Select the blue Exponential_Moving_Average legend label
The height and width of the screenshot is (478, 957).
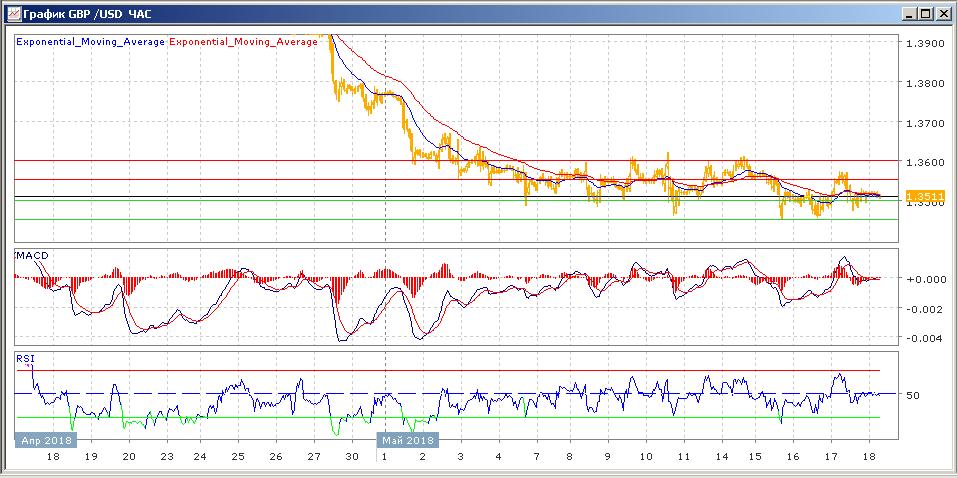(x=90, y=43)
